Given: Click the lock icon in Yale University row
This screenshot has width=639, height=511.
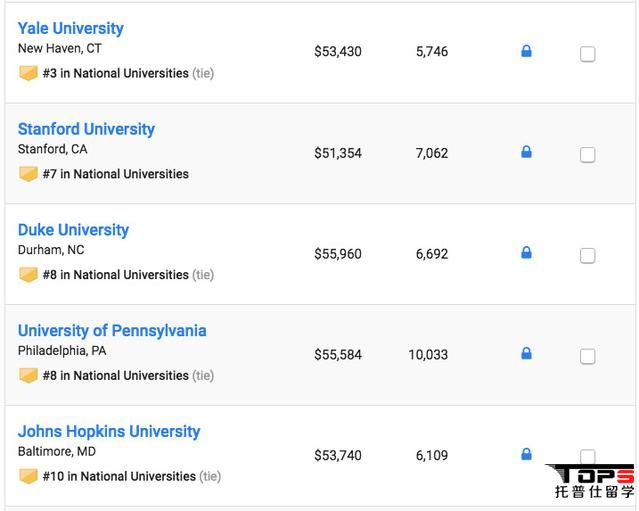Looking at the screenshot, I should (x=526, y=51).
